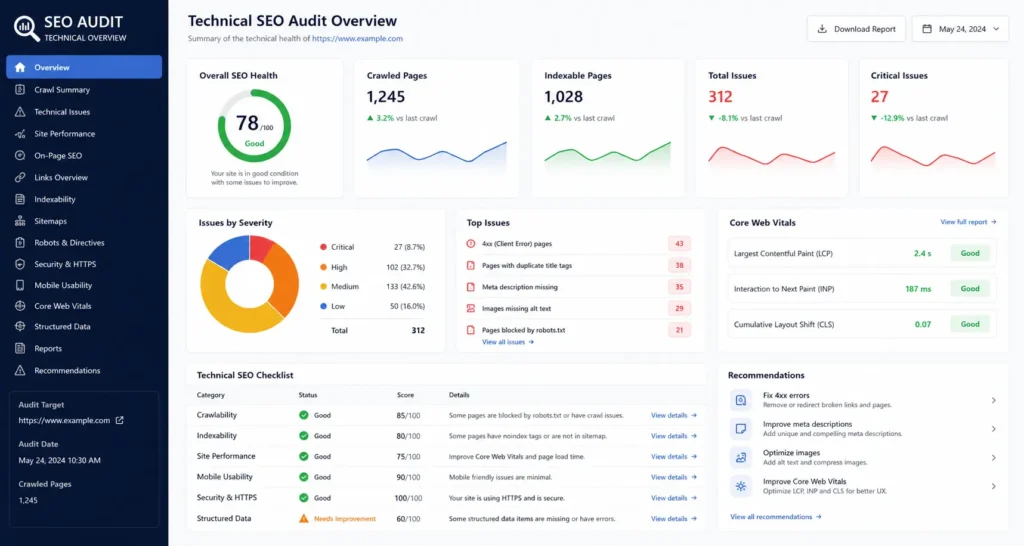This screenshot has width=1024, height=546.
Task: Click the Improve meta descriptions icon
Action: pyautogui.click(x=741, y=428)
